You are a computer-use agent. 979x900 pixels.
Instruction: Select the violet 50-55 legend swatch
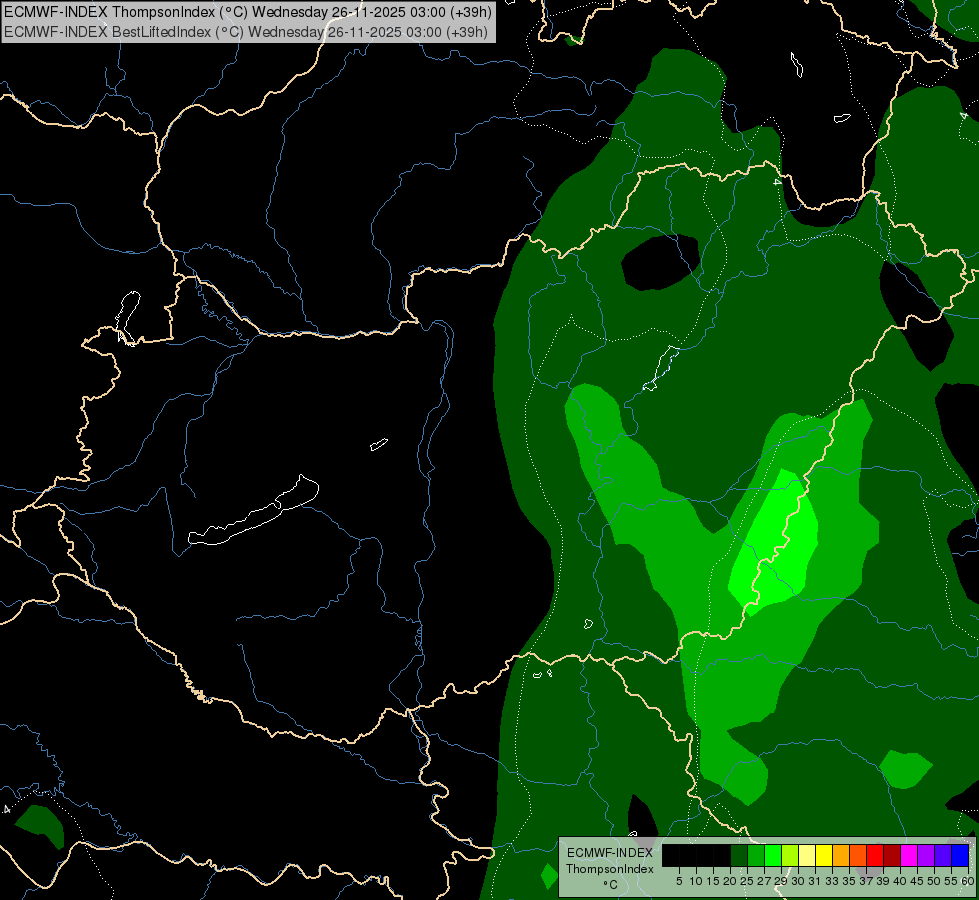click(x=943, y=855)
